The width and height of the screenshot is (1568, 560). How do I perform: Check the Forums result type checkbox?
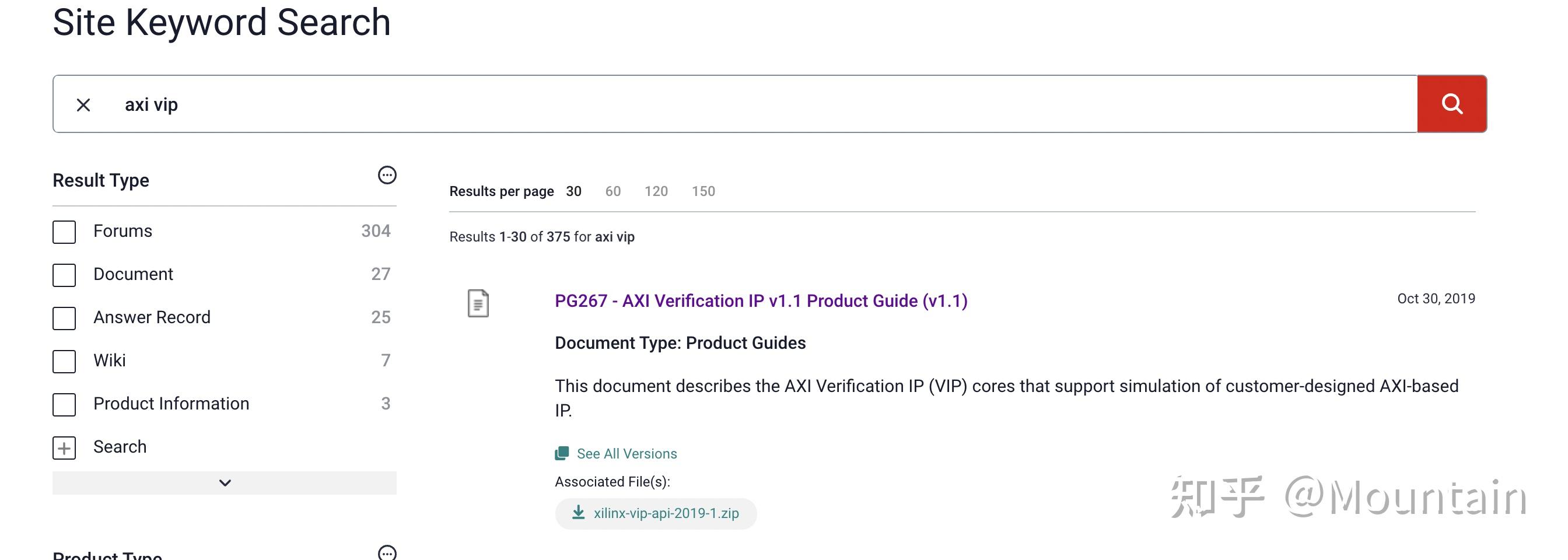click(65, 232)
